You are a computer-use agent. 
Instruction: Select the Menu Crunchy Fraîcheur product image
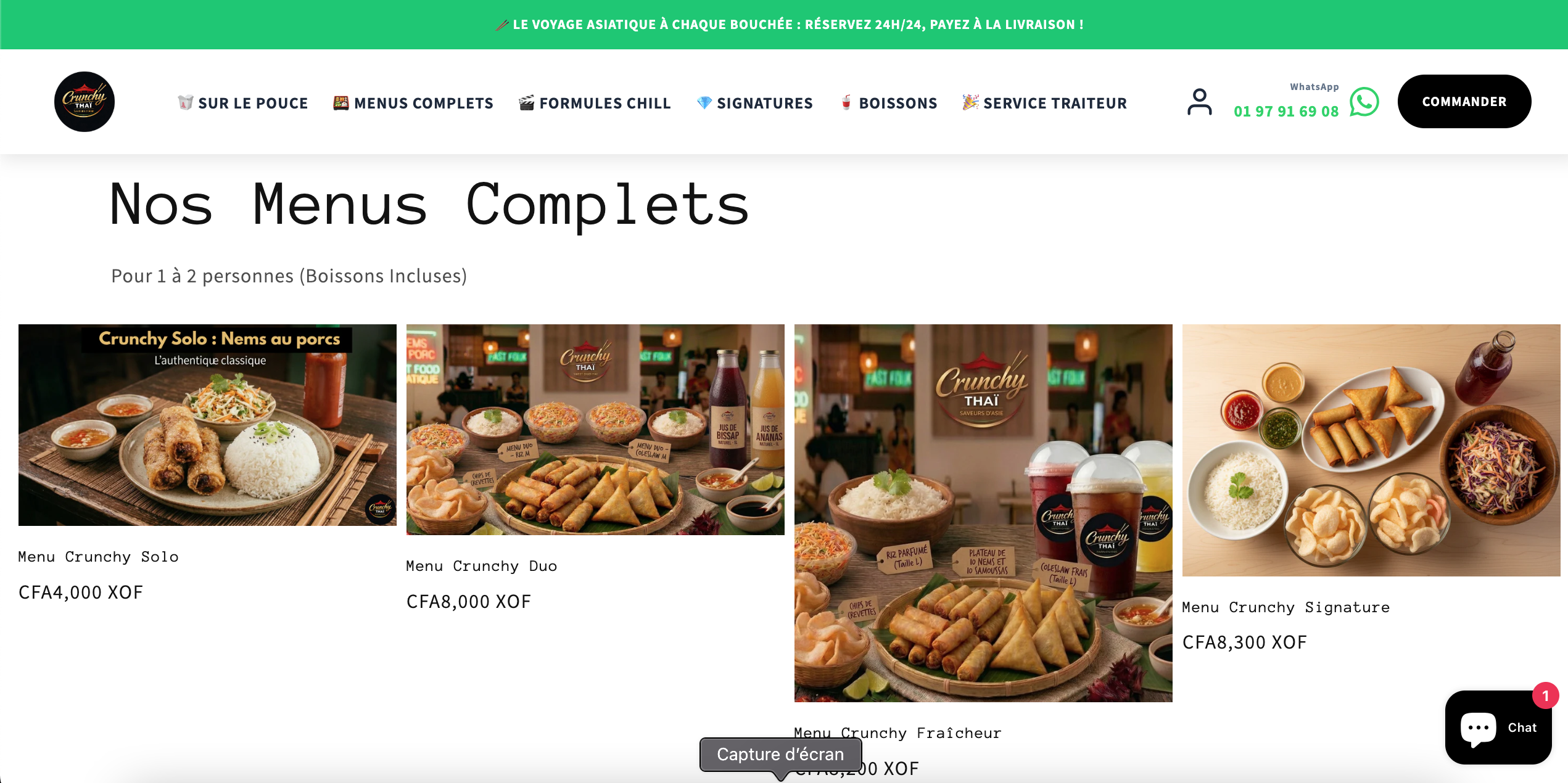(983, 513)
